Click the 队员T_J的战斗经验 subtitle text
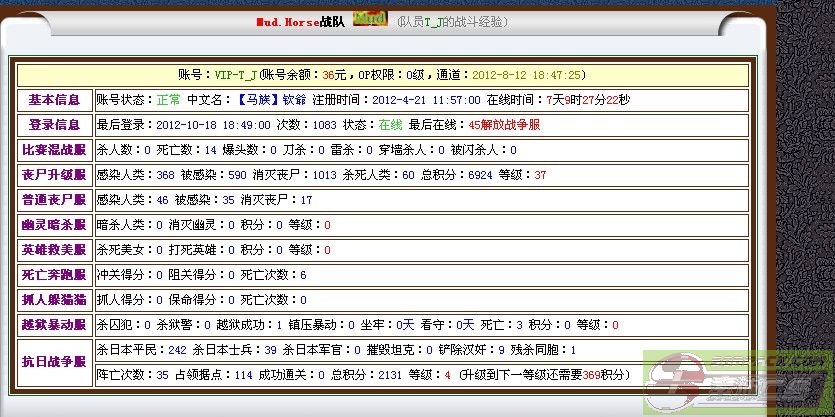The image size is (835, 417). pos(451,21)
